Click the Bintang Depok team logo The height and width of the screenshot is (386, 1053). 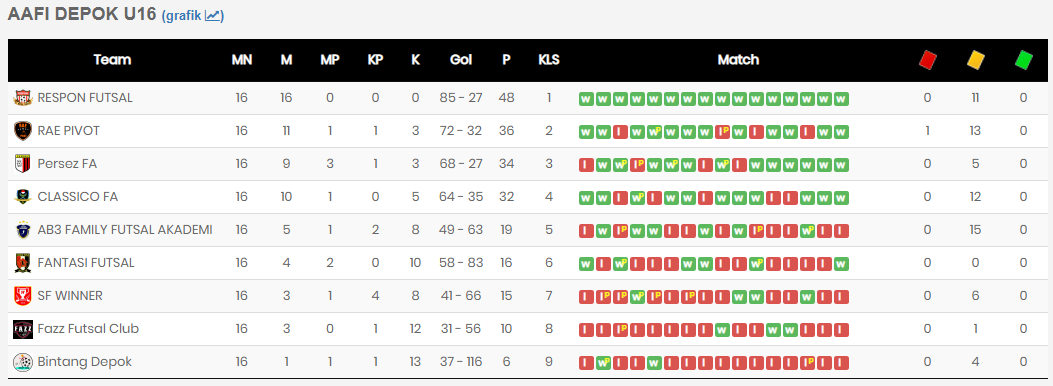click(23, 362)
